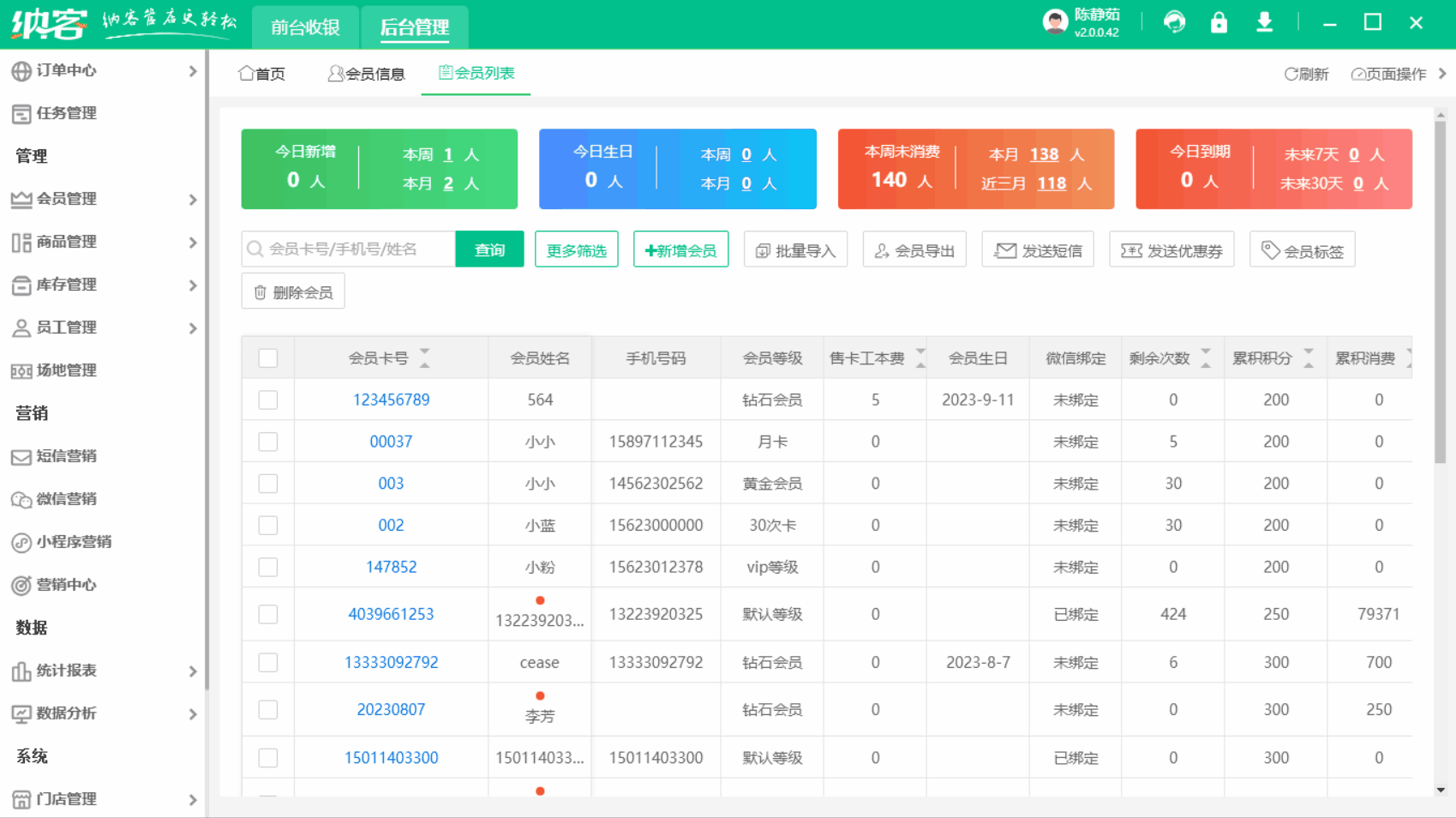Switch to the 会员信息 tab
1456x818 pixels.
(x=366, y=74)
